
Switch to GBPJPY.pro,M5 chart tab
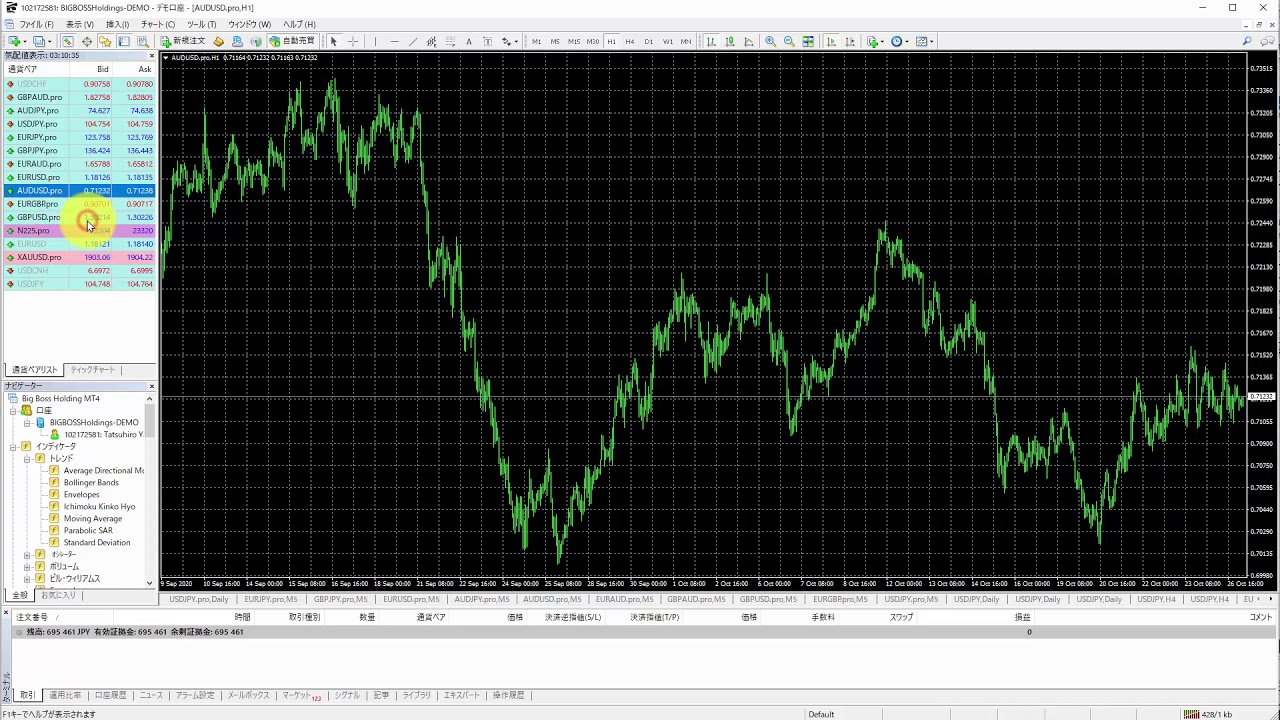coord(341,599)
